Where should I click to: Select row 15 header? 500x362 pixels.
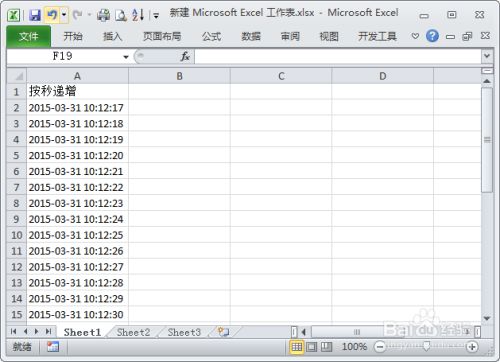click(x=16, y=315)
